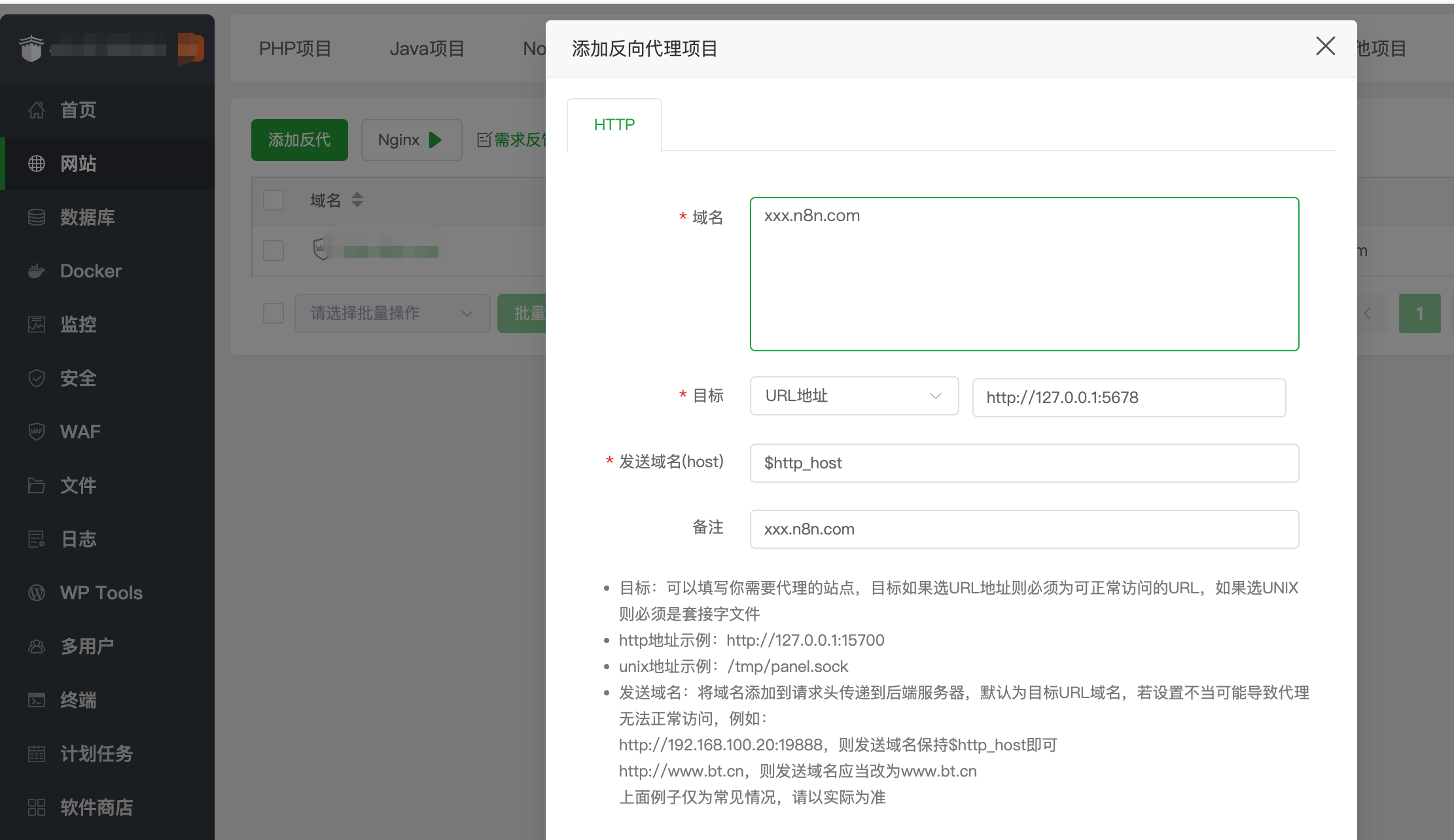Click the Docker whale icon
The image size is (1454, 840).
coord(37,271)
